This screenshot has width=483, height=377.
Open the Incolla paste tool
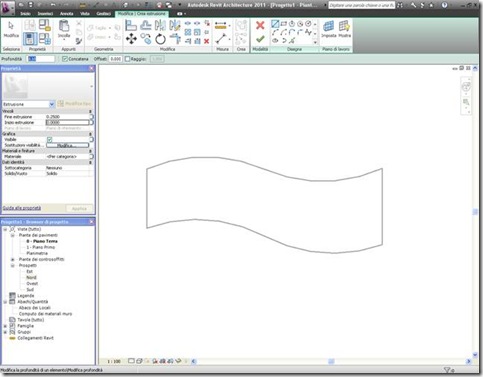64,29
